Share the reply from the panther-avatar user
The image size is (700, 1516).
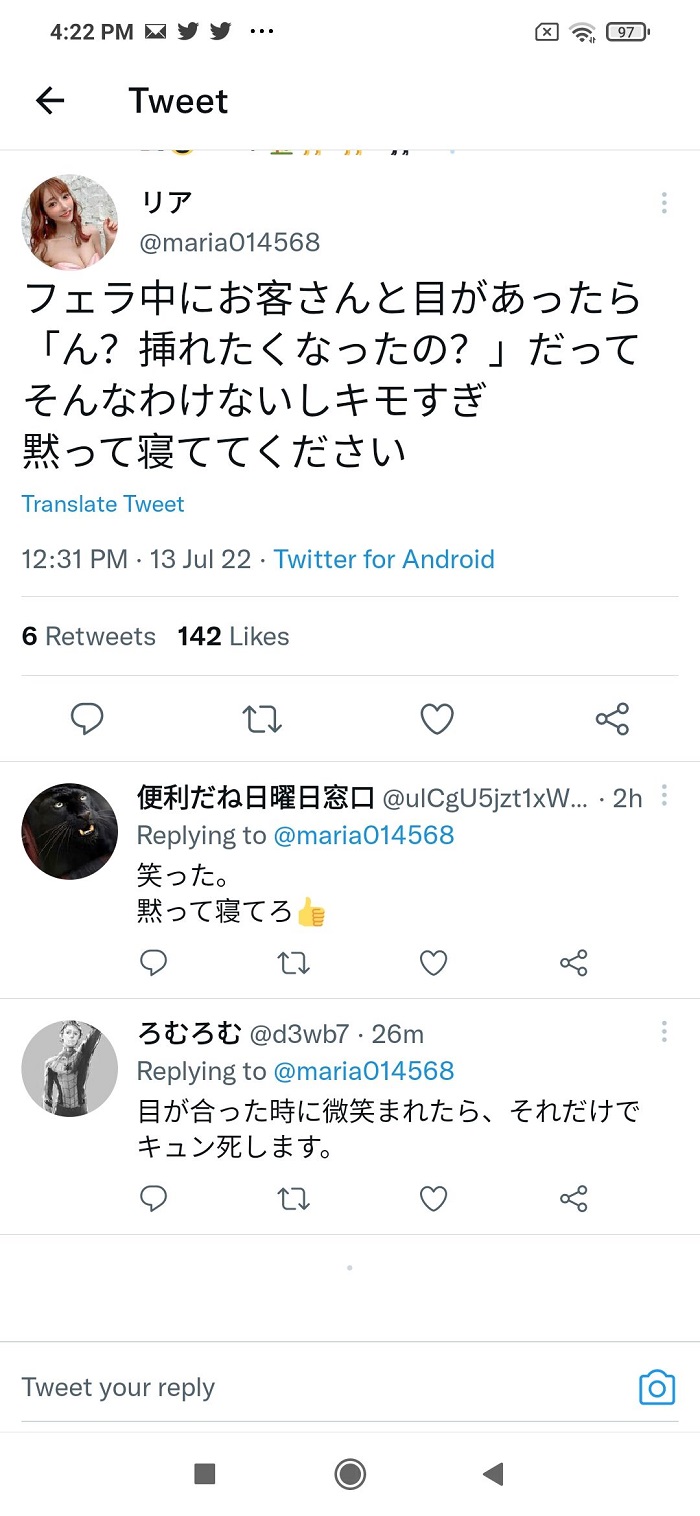pos(574,963)
